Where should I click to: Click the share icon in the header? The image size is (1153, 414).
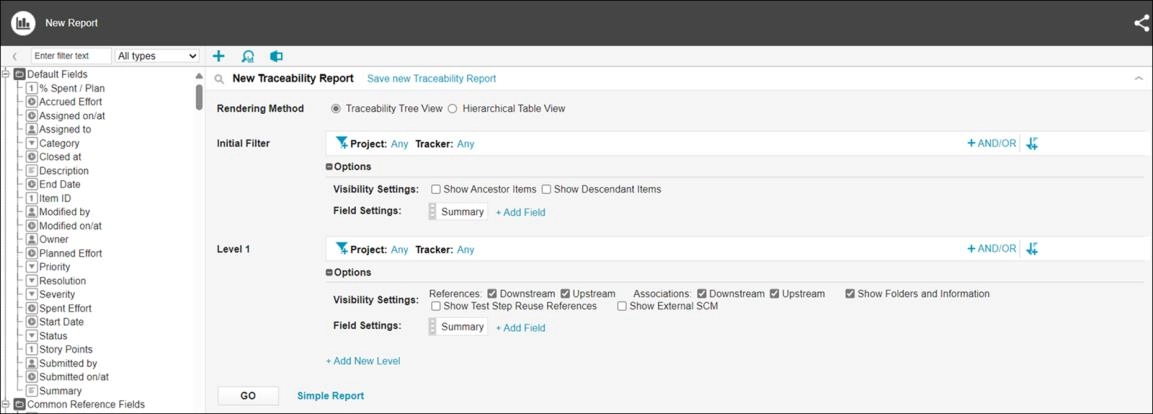tap(1141, 24)
